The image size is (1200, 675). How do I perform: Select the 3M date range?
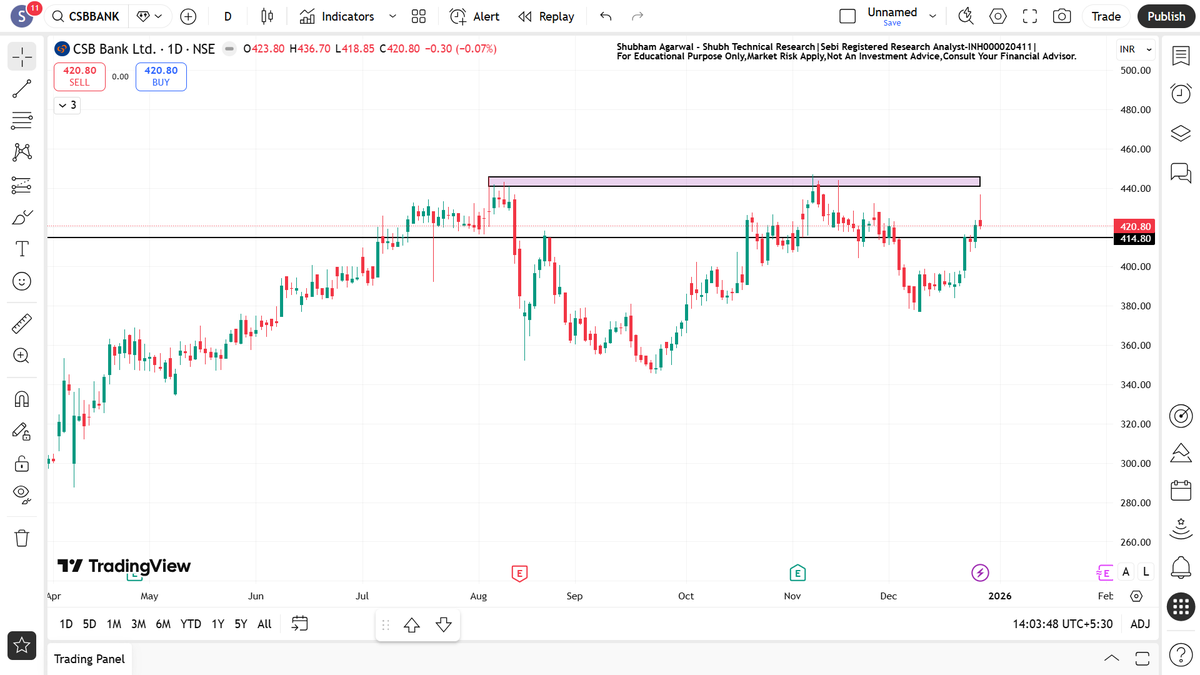138,624
